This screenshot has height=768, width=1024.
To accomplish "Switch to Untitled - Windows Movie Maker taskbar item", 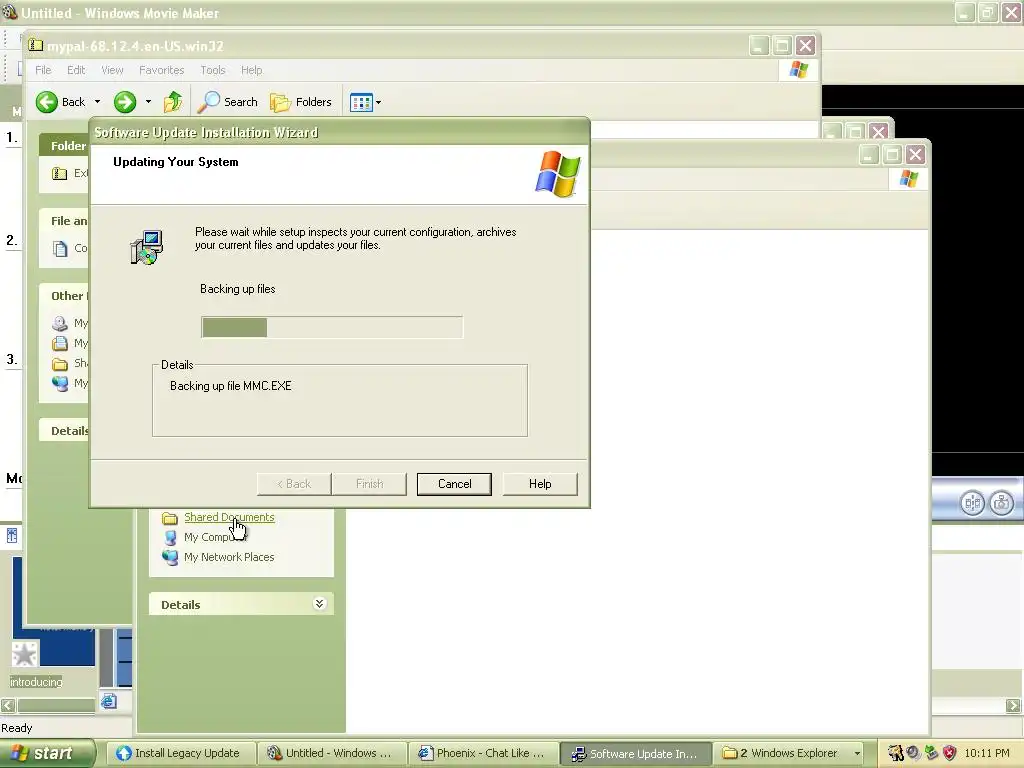I will point(332,753).
